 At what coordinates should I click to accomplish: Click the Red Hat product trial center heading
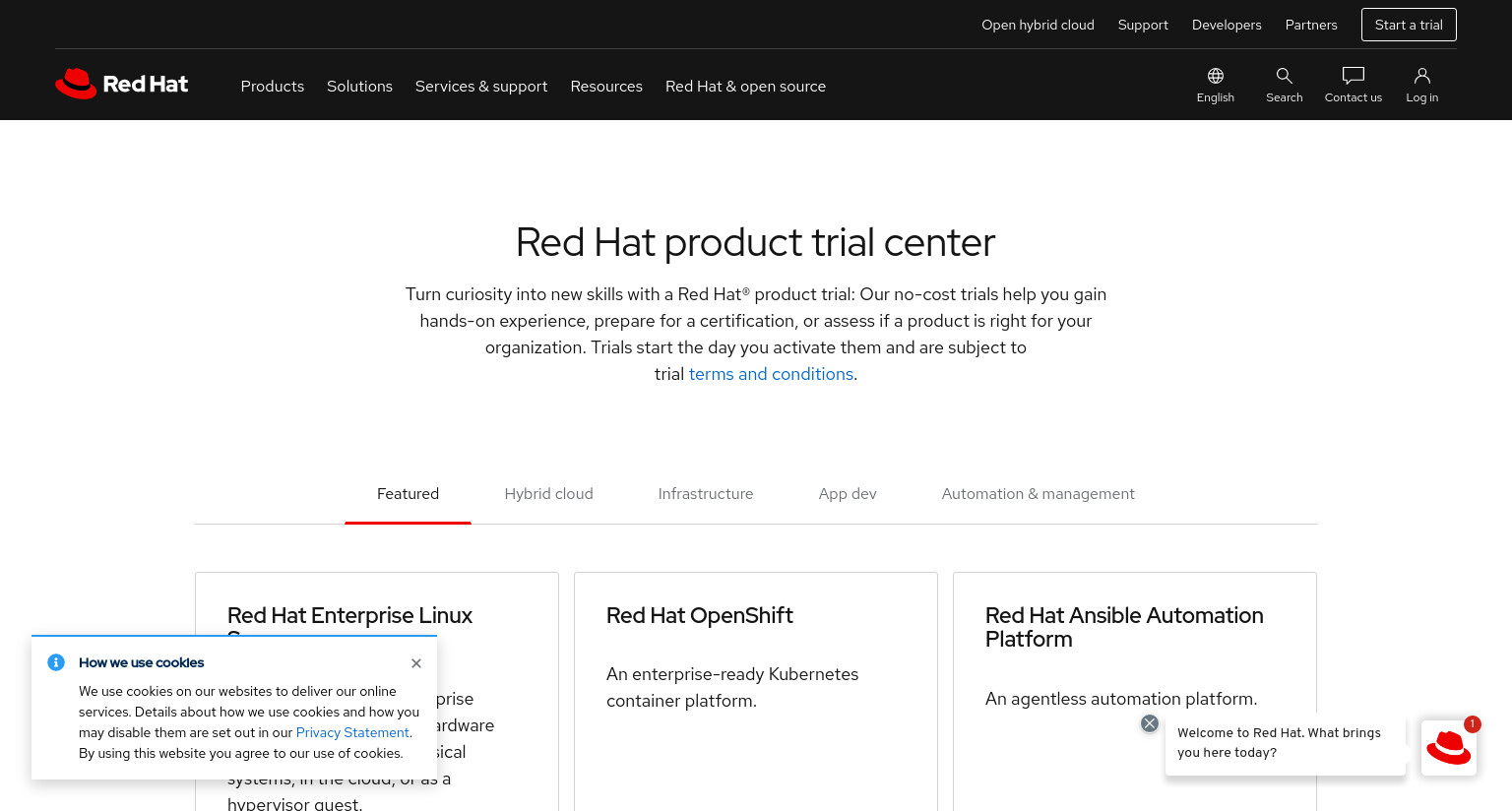click(756, 242)
